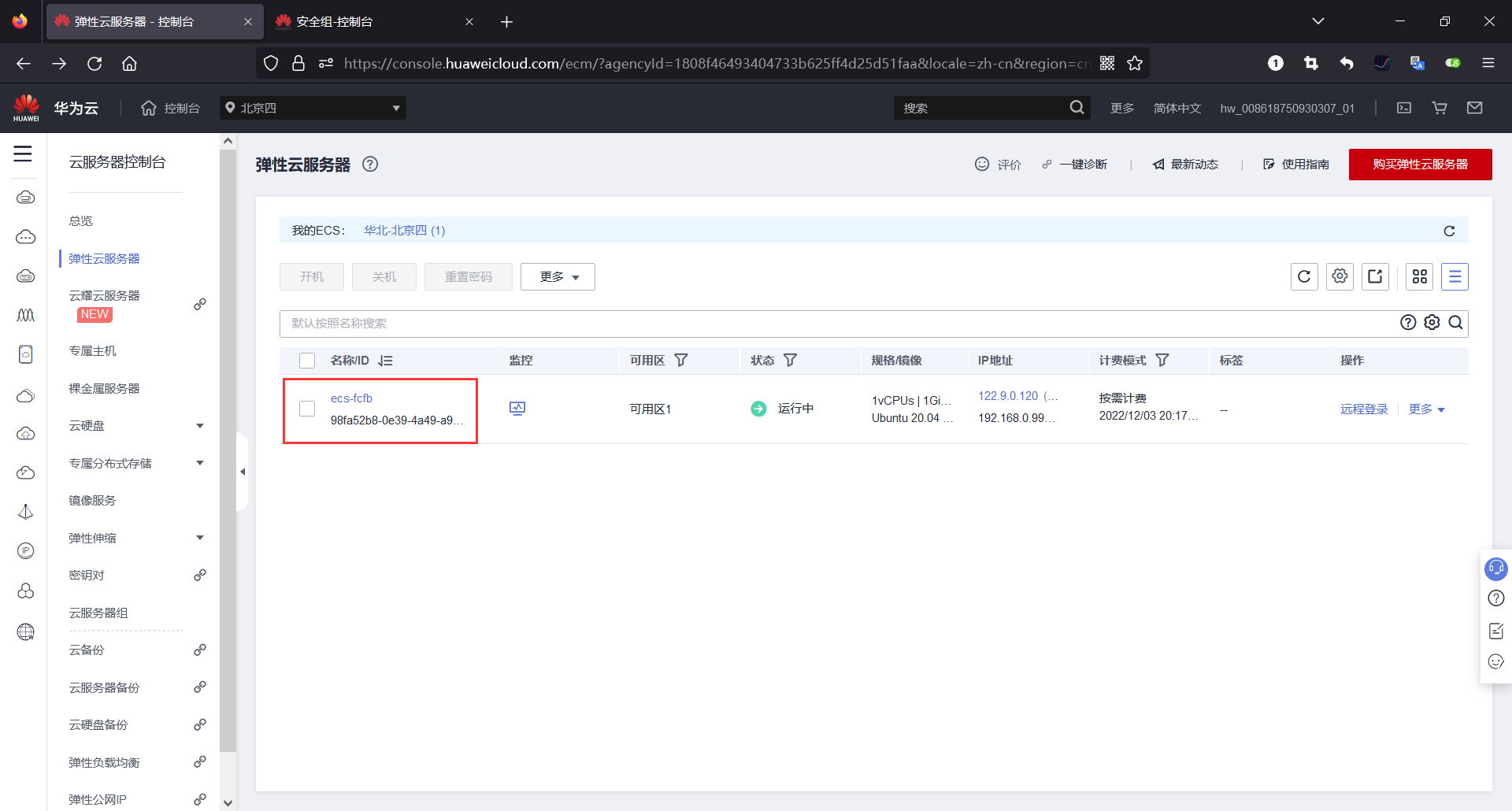Filter by availability zone
Viewport: 1512px width, 811px height.
(681, 361)
